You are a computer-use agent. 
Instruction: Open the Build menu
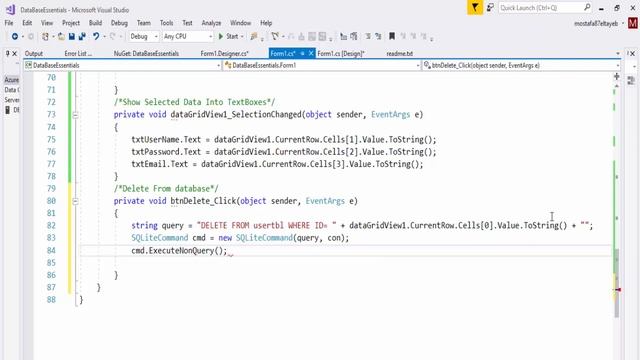[96, 23]
